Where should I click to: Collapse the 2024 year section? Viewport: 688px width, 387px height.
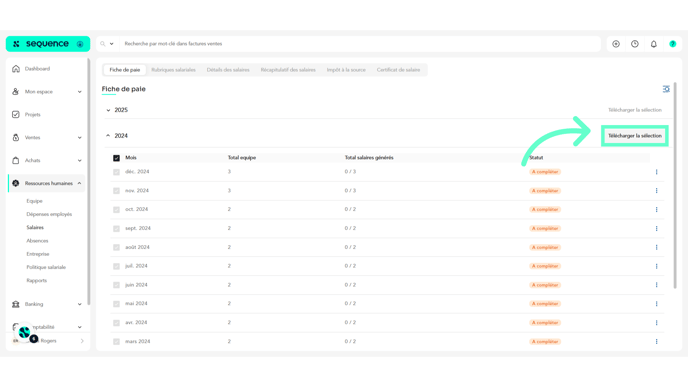[108, 136]
